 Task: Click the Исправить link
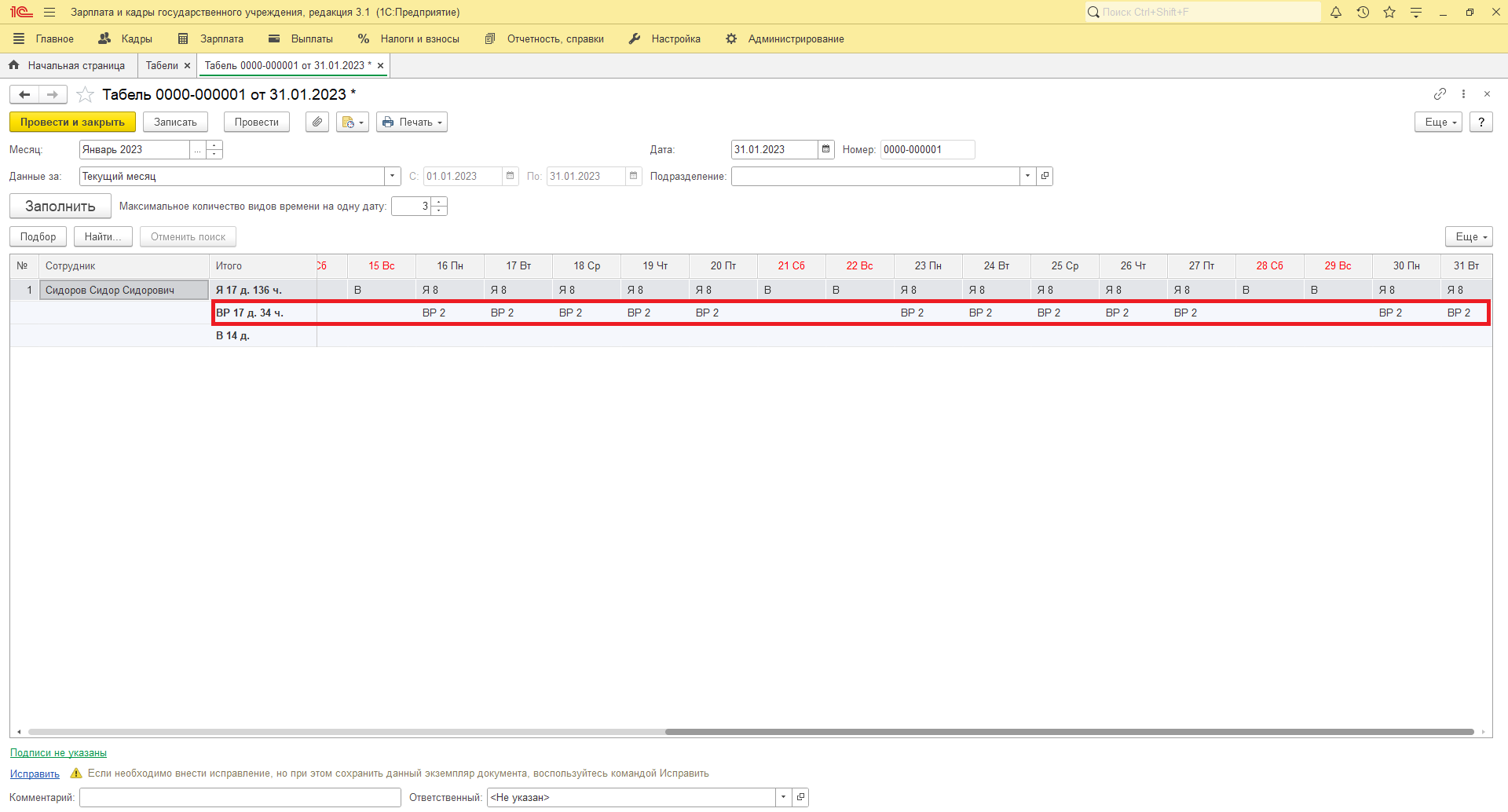(35, 774)
